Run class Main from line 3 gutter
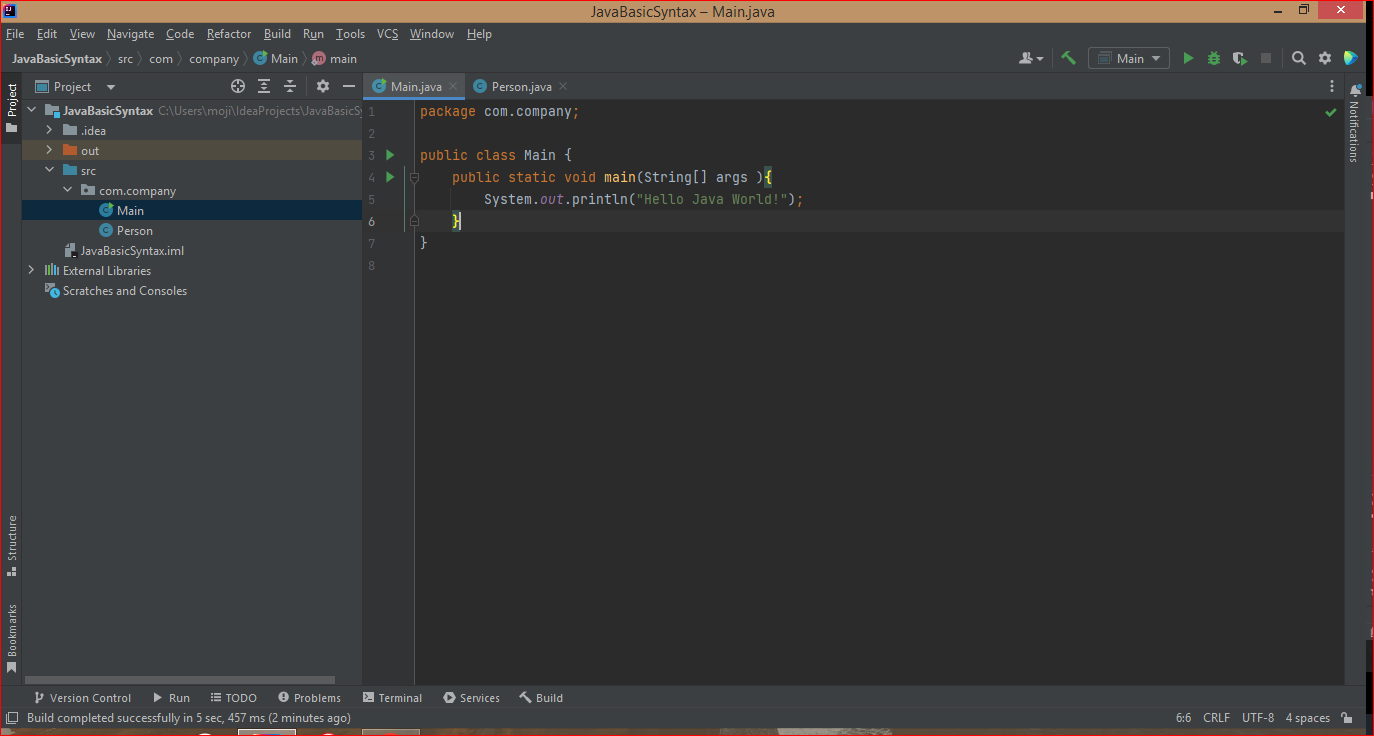 point(390,155)
